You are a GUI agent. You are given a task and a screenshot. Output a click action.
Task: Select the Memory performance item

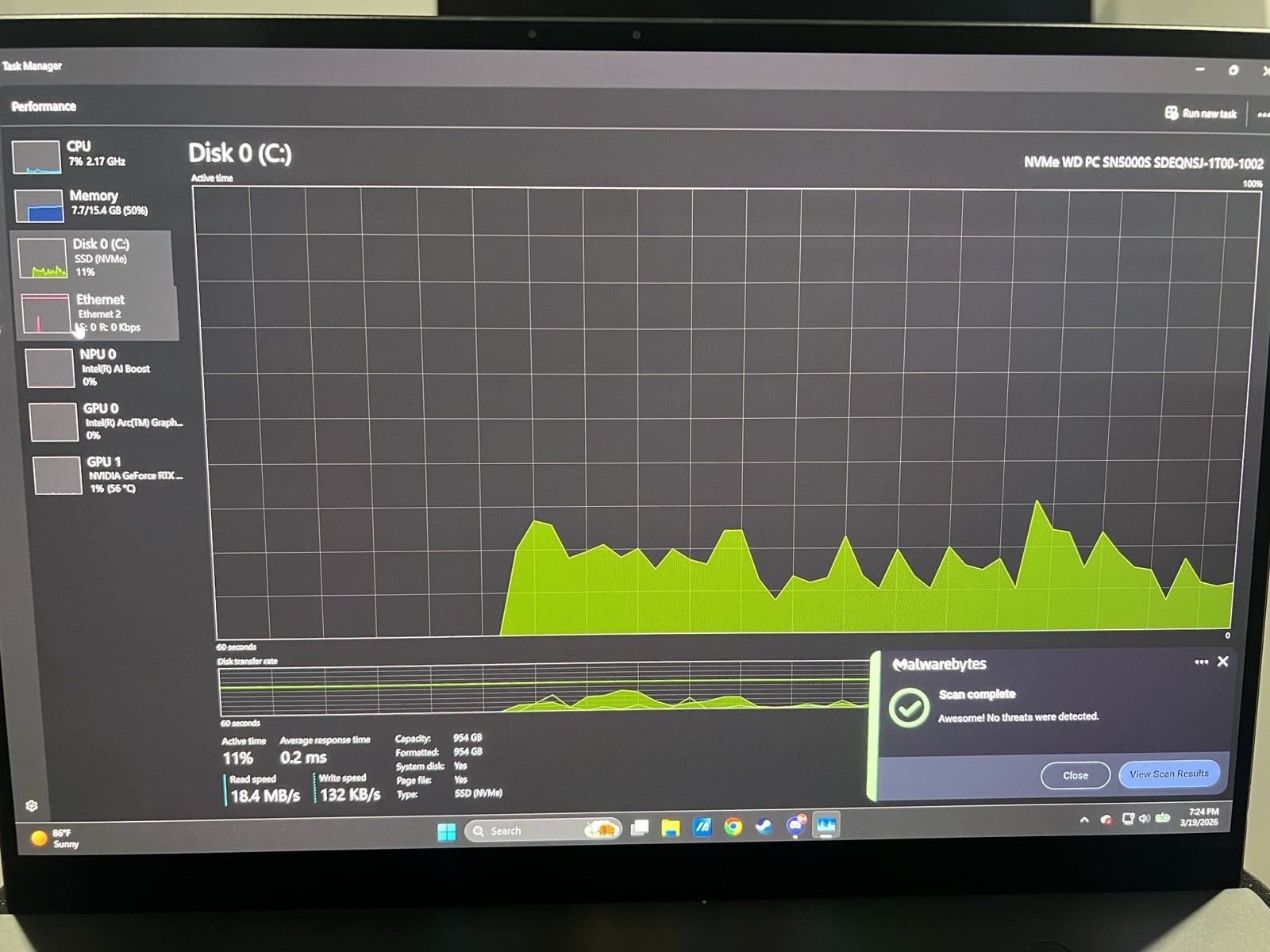93,204
